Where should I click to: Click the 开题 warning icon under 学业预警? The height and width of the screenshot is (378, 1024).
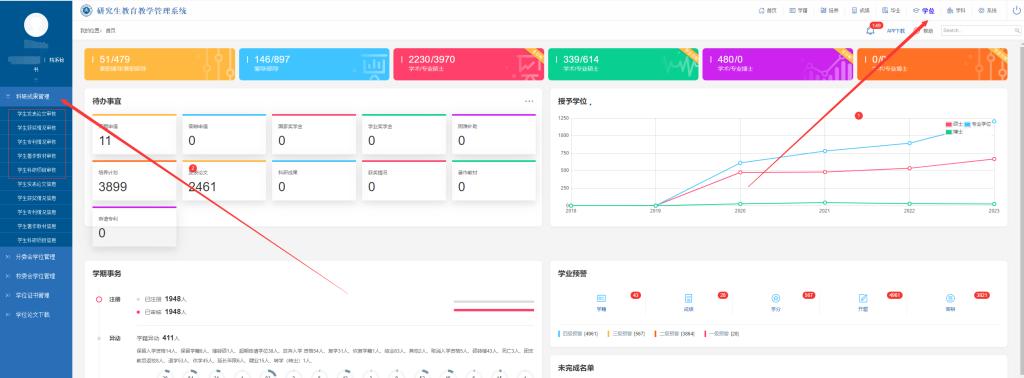click(863, 298)
